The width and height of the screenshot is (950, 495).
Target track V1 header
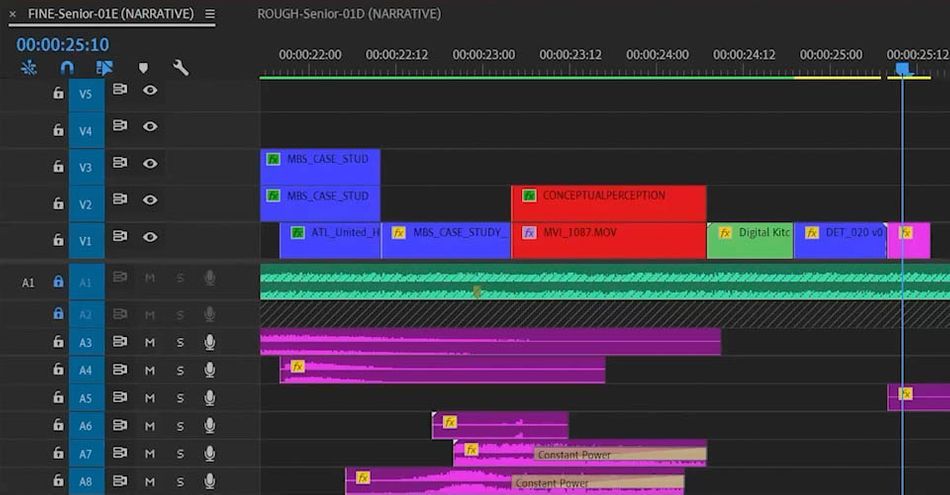pos(86,241)
